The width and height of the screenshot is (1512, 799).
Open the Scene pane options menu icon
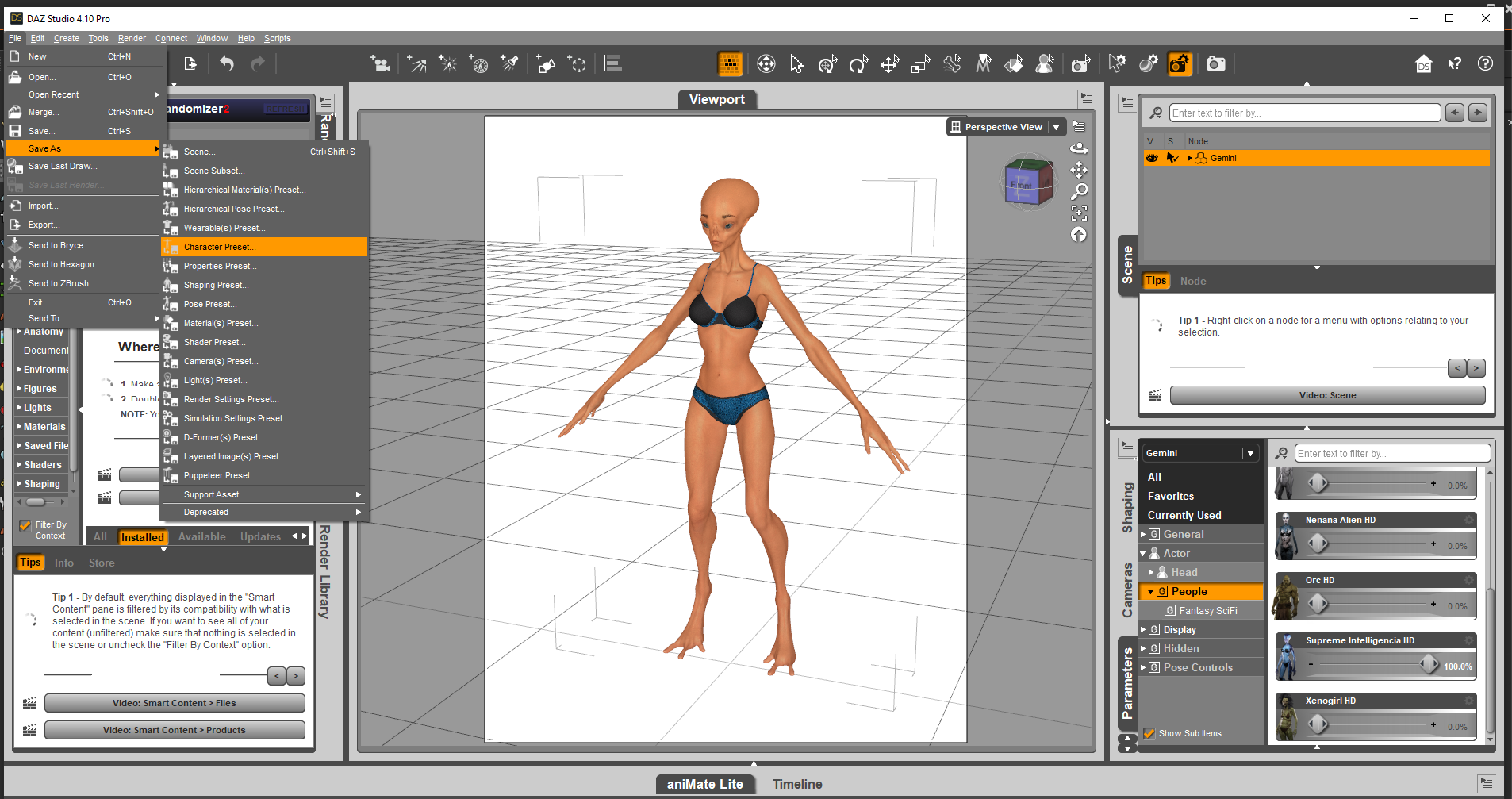[x=1126, y=103]
